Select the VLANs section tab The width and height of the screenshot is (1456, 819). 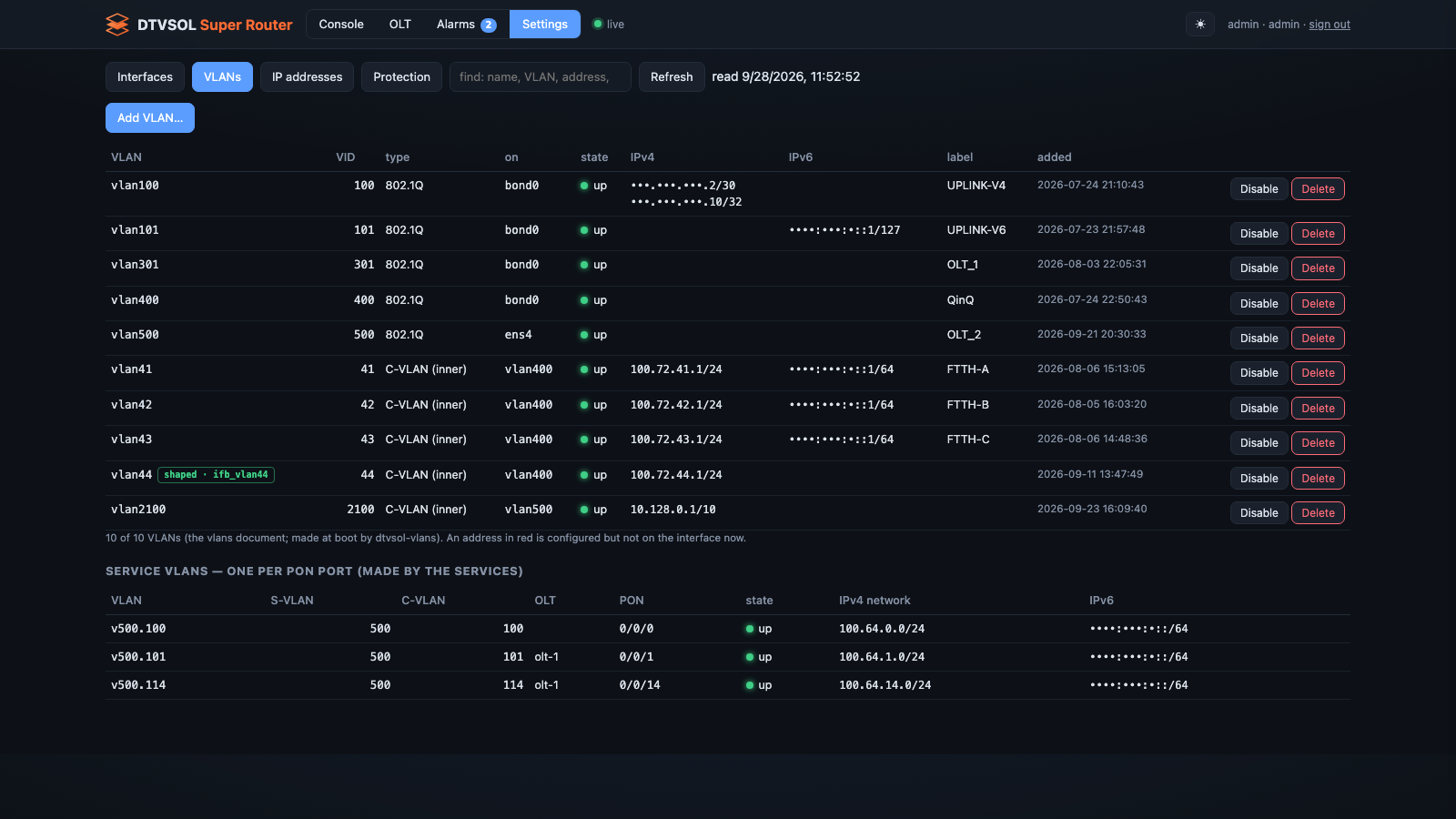[x=222, y=77]
